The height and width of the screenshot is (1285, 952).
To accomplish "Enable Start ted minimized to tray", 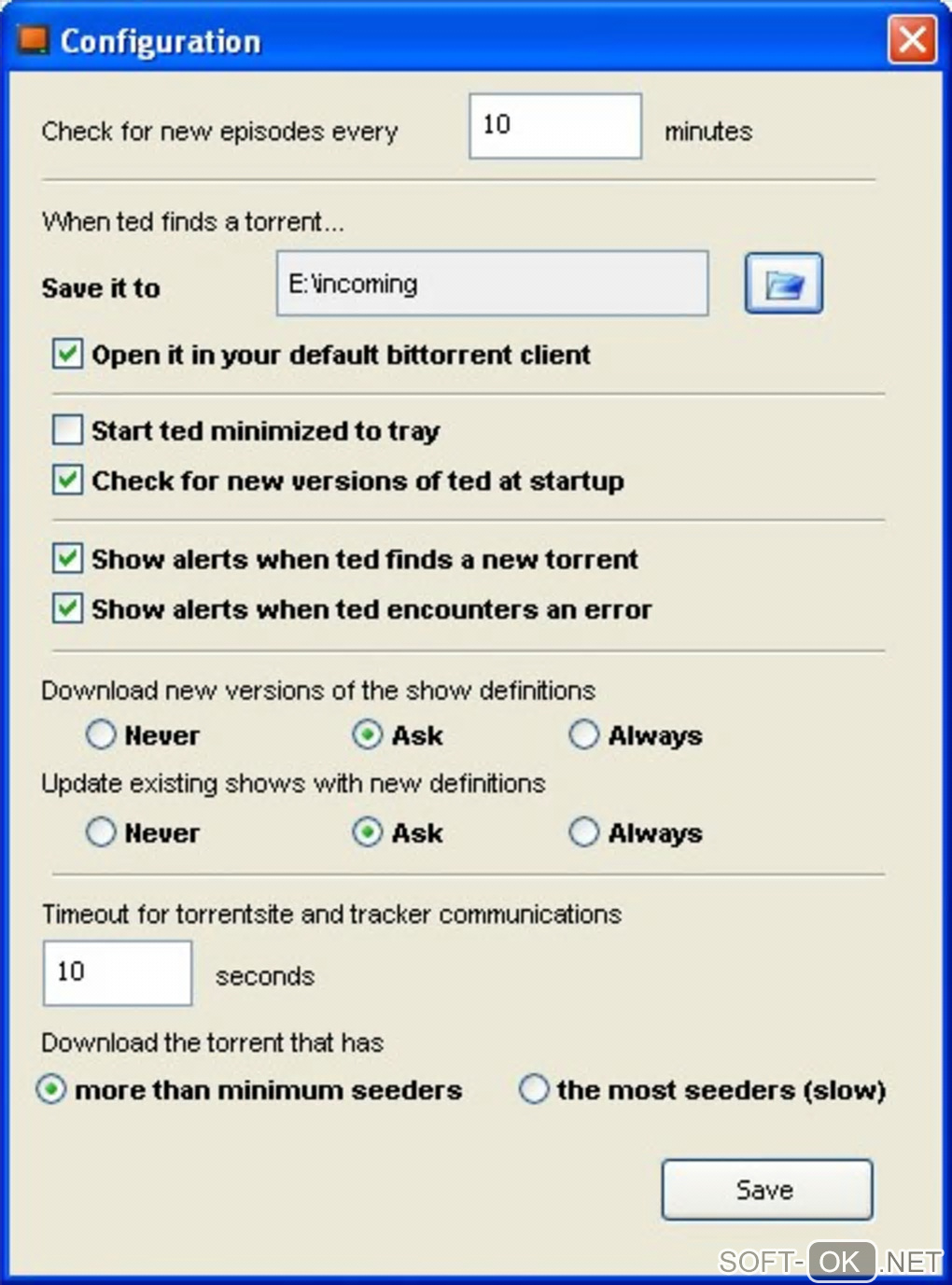I will (67, 430).
